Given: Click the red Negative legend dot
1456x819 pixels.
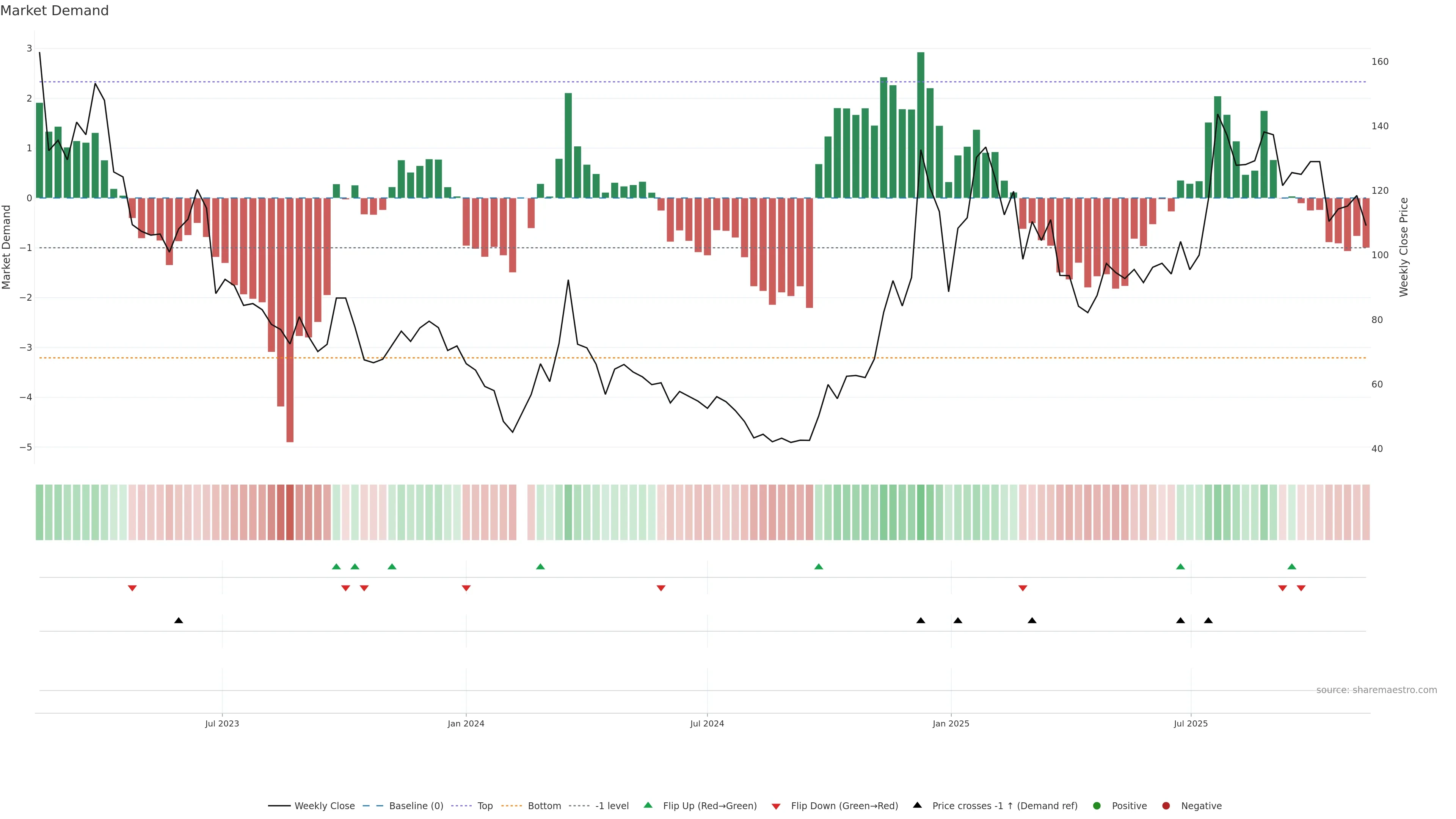Looking at the screenshot, I should tap(1166, 806).
